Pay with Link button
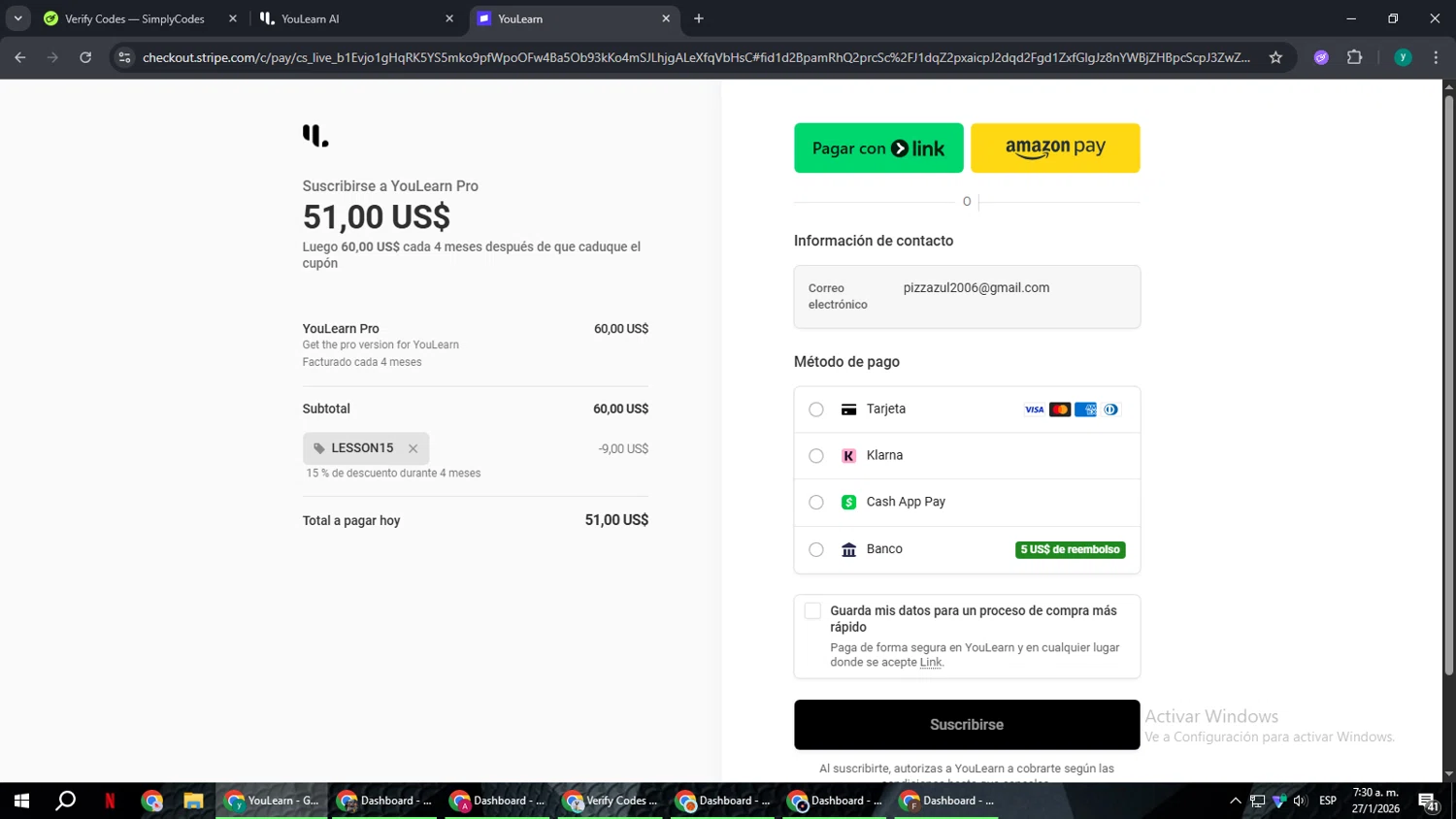 click(878, 147)
